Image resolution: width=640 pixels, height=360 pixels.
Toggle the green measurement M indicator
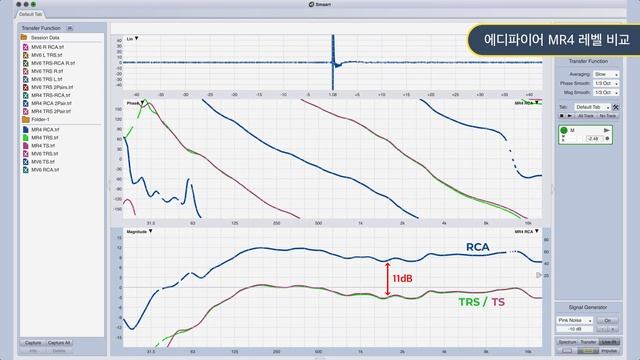tap(564, 130)
